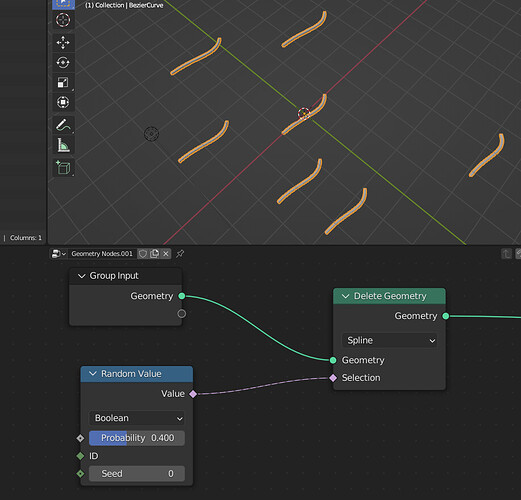Toggle fake user shield for node group

[x=143, y=254]
